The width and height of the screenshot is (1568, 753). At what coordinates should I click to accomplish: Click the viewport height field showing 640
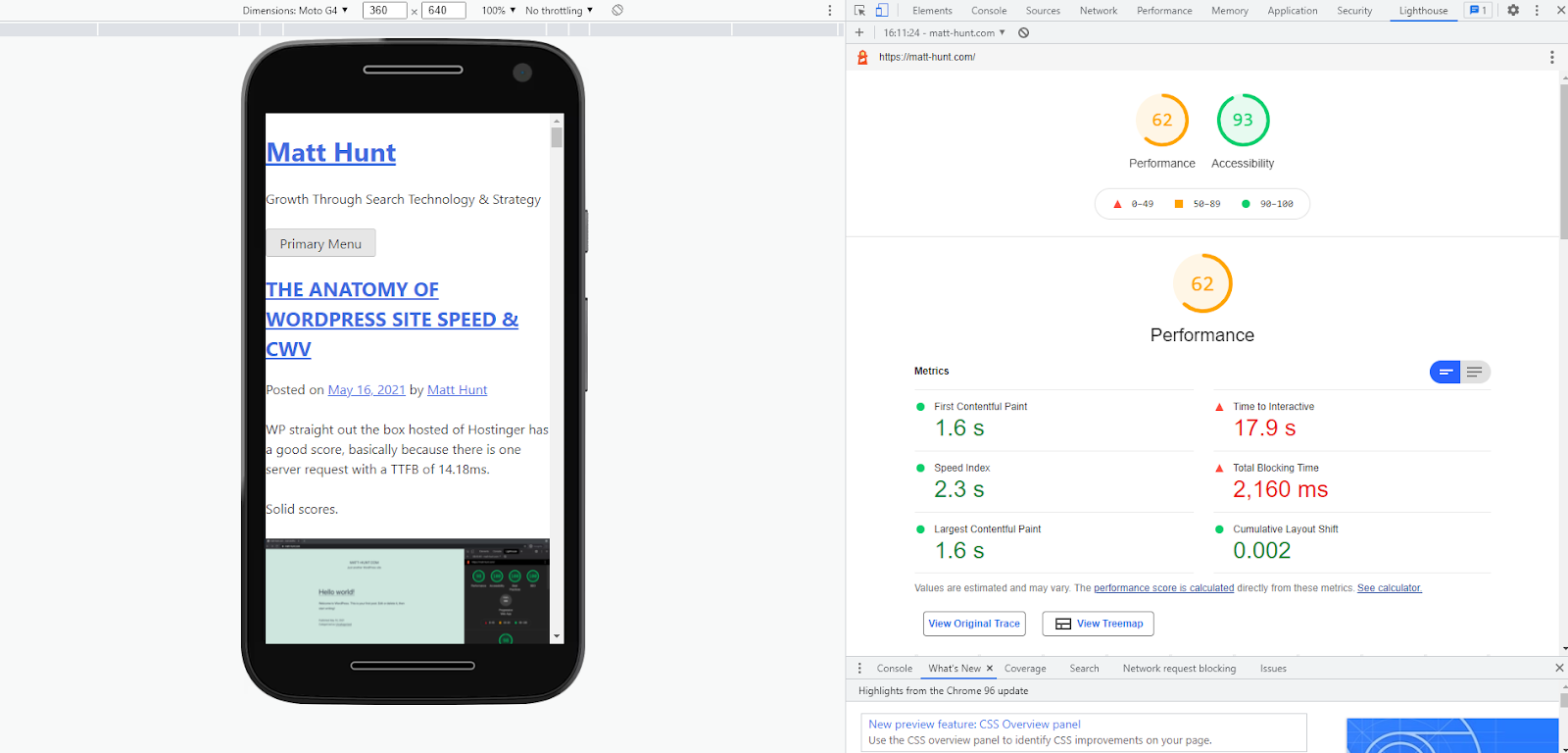[x=443, y=10]
